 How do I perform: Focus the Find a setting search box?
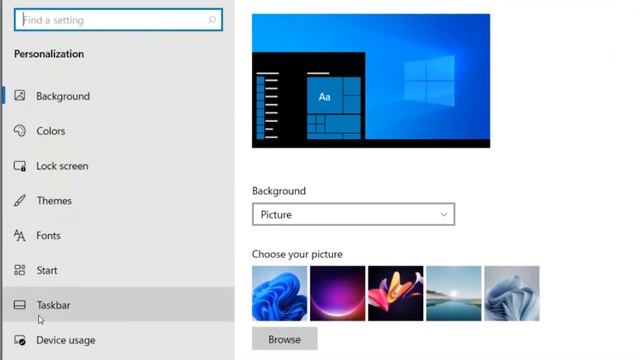tap(118, 20)
